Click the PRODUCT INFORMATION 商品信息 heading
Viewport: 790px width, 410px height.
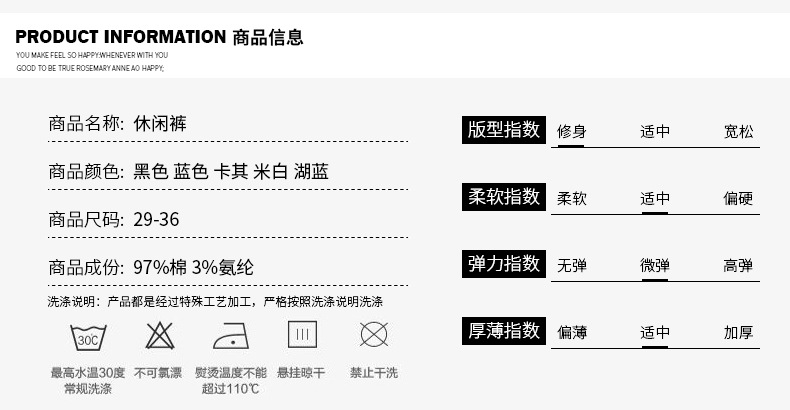tap(160, 38)
